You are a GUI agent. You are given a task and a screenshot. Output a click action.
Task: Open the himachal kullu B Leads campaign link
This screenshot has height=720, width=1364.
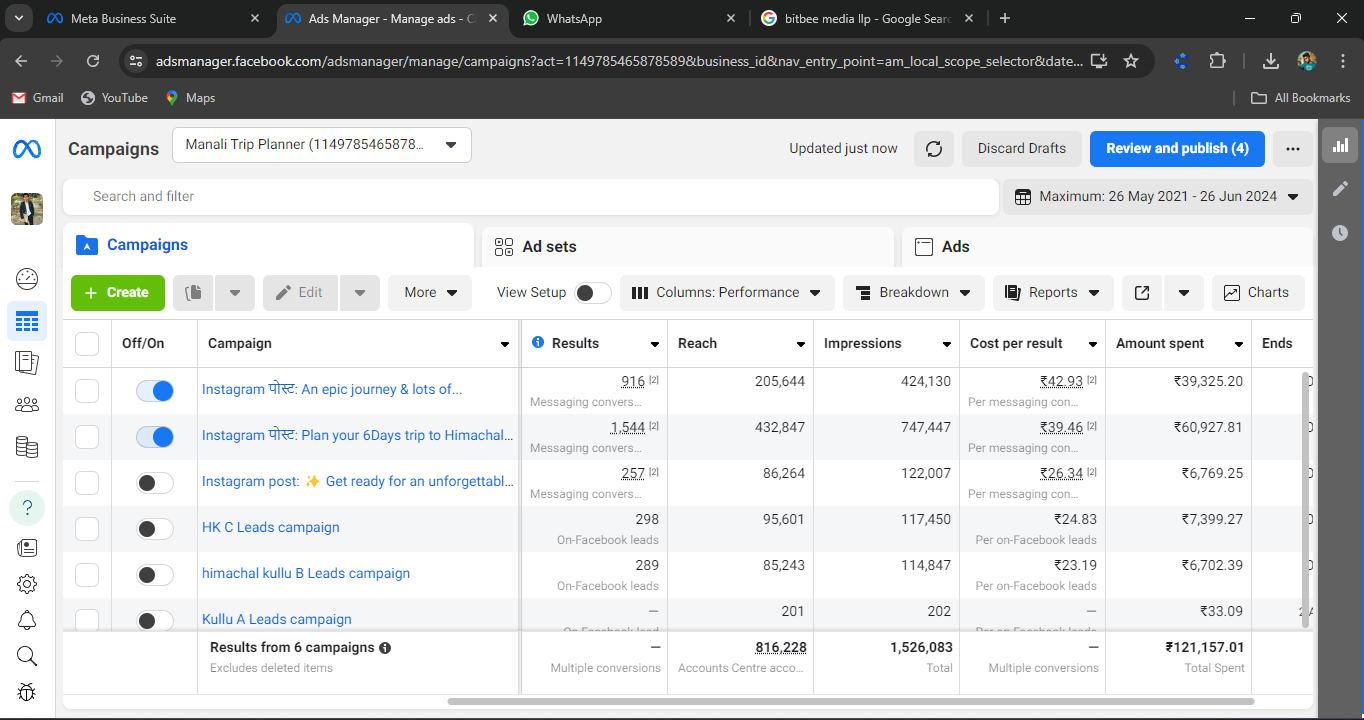pyautogui.click(x=305, y=573)
